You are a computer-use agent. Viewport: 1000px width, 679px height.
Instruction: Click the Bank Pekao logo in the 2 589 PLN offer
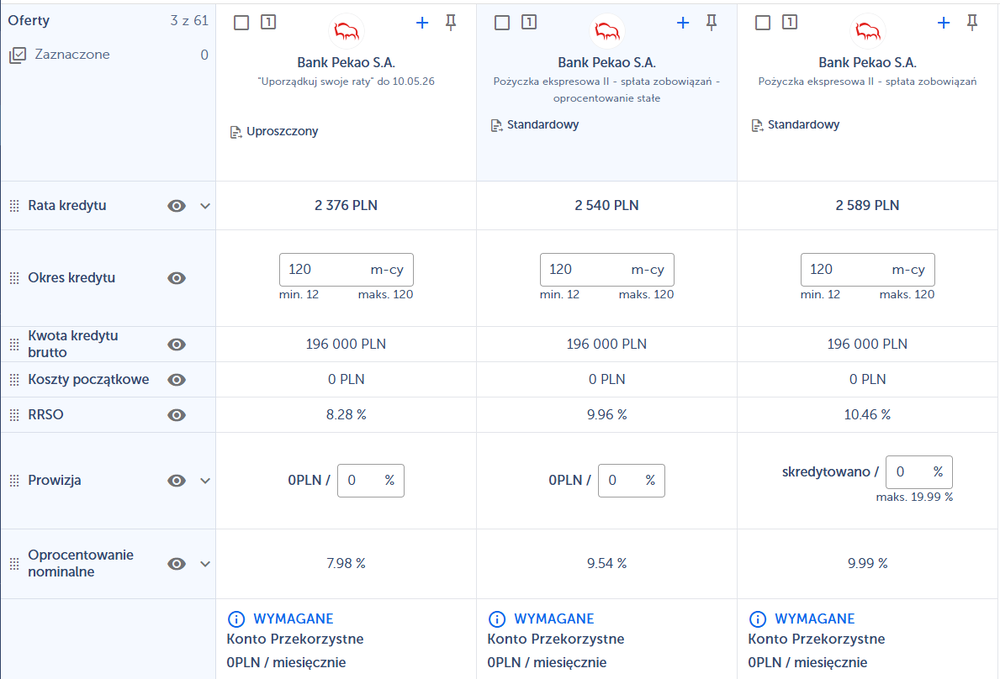[x=868, y=31]
